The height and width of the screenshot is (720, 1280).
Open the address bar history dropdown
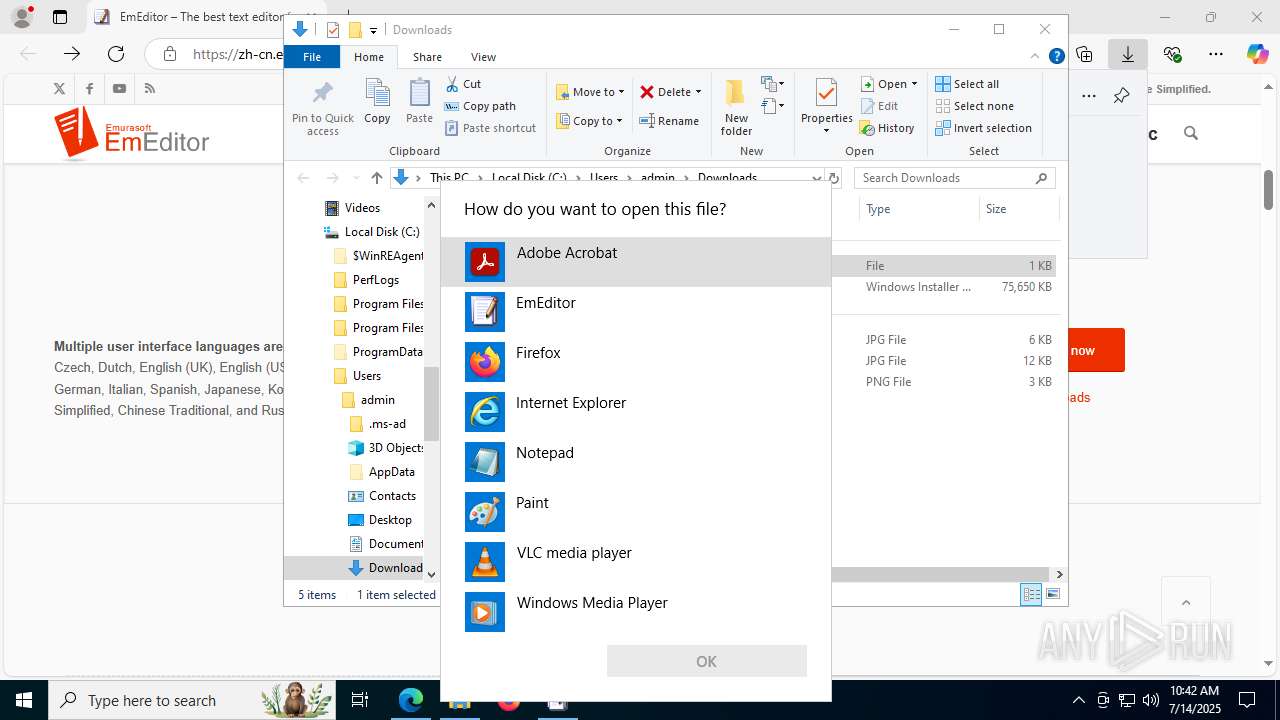pyautogui.click(x=817, y=178)
